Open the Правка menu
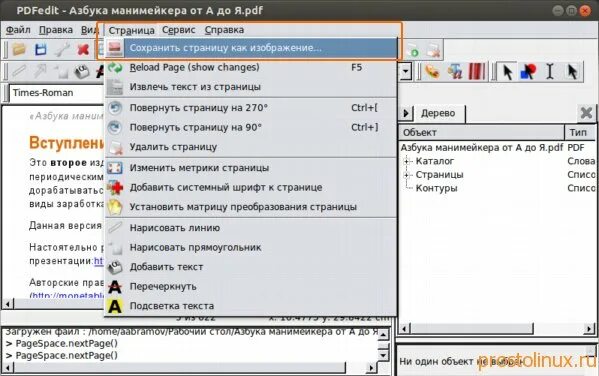This screenshot has width=599, height=376. (x=56, y=30)
